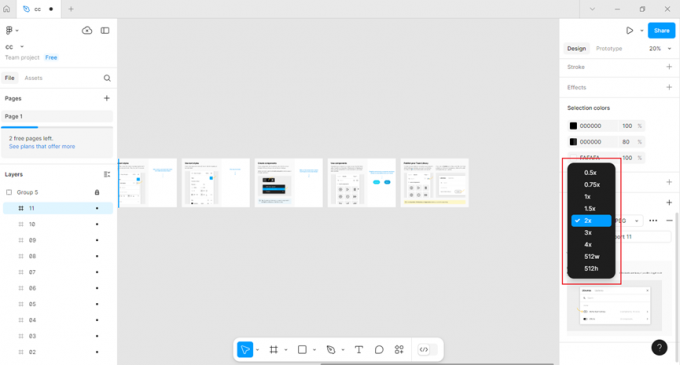
Task: Open the Actions components icon
Action: pyautogui.click(x=399, y=349)
